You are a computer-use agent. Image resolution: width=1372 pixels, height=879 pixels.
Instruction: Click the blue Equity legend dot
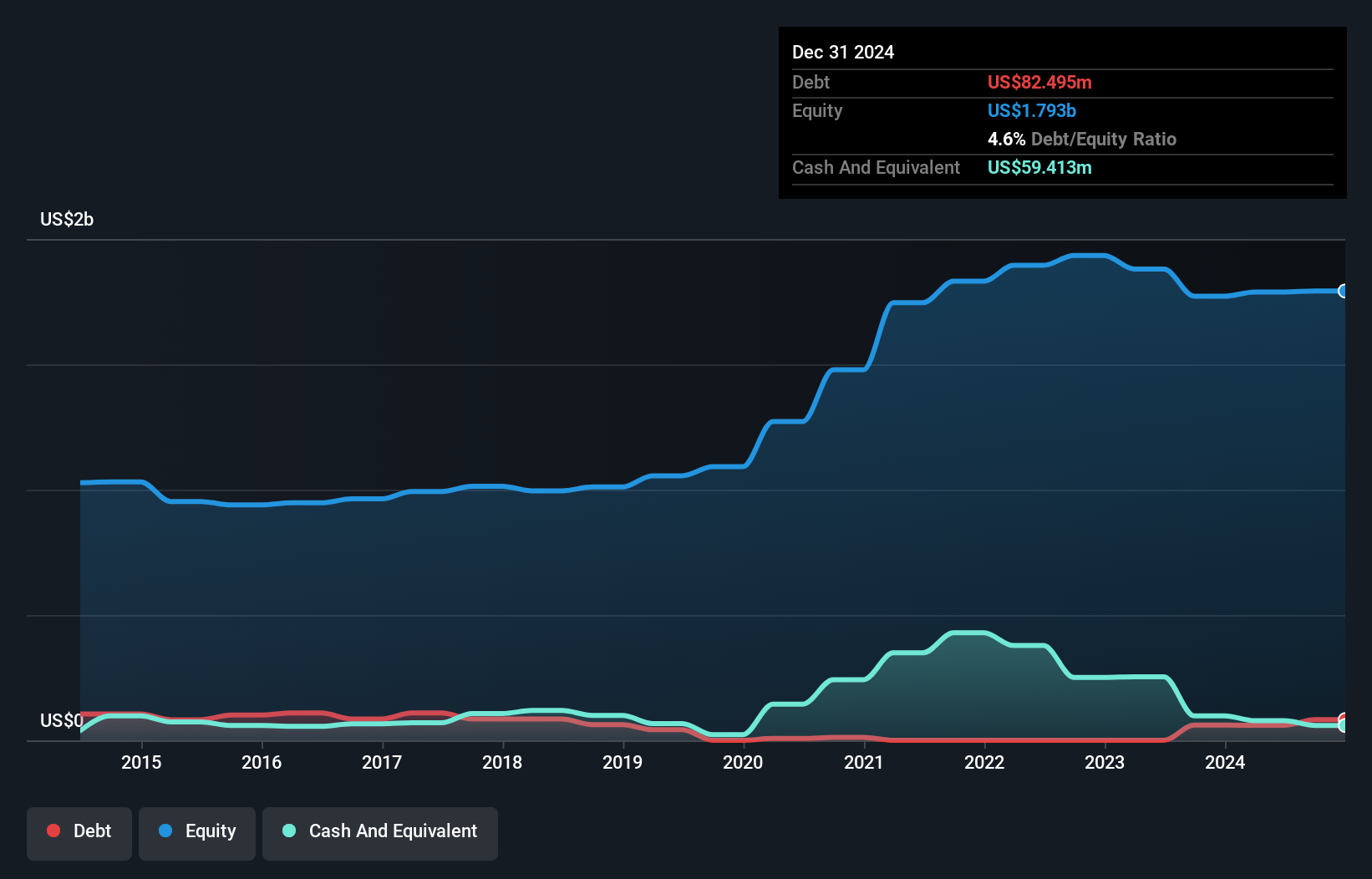(165, 831)
